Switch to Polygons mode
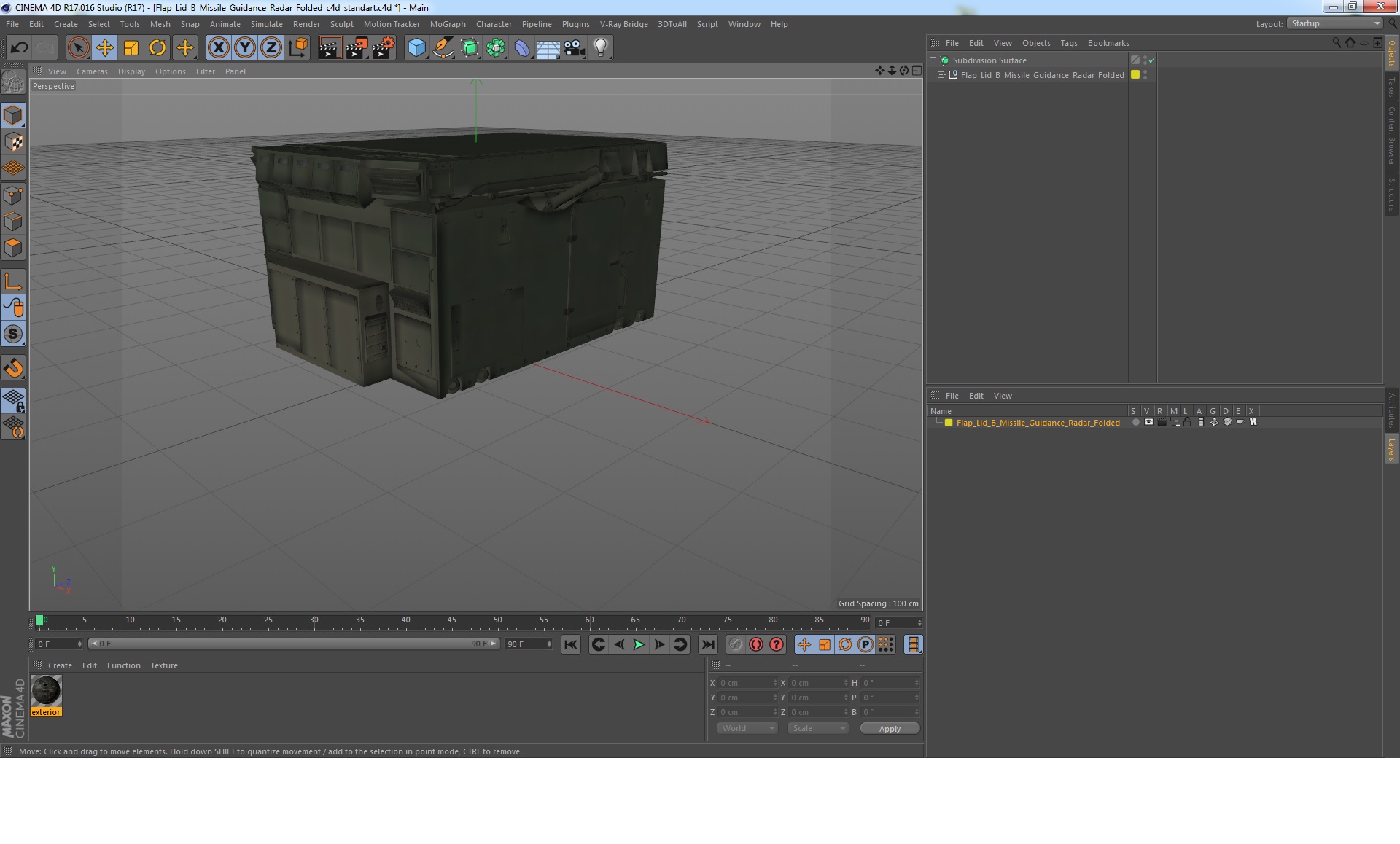1400x844 pixels. 13,248
